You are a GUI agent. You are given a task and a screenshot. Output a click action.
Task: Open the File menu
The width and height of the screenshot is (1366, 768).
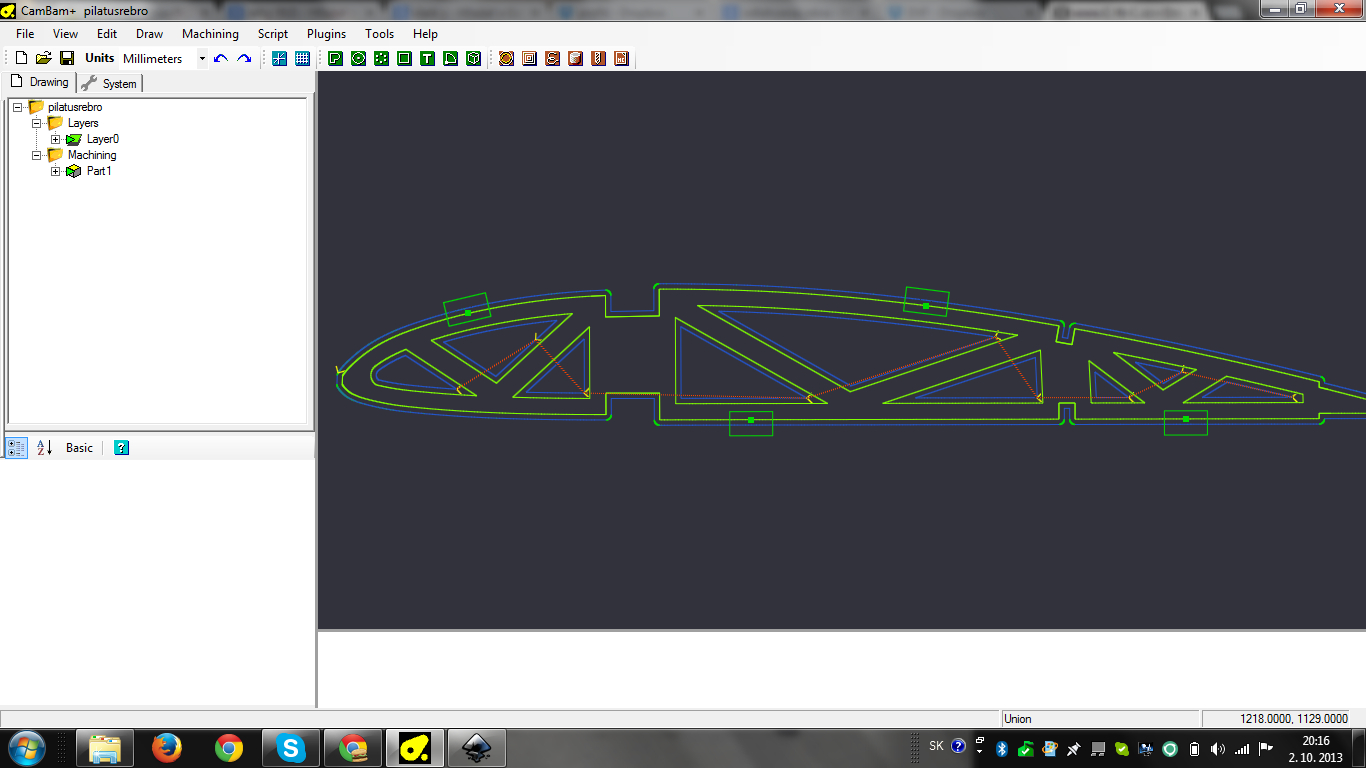(x=25, y=34)
